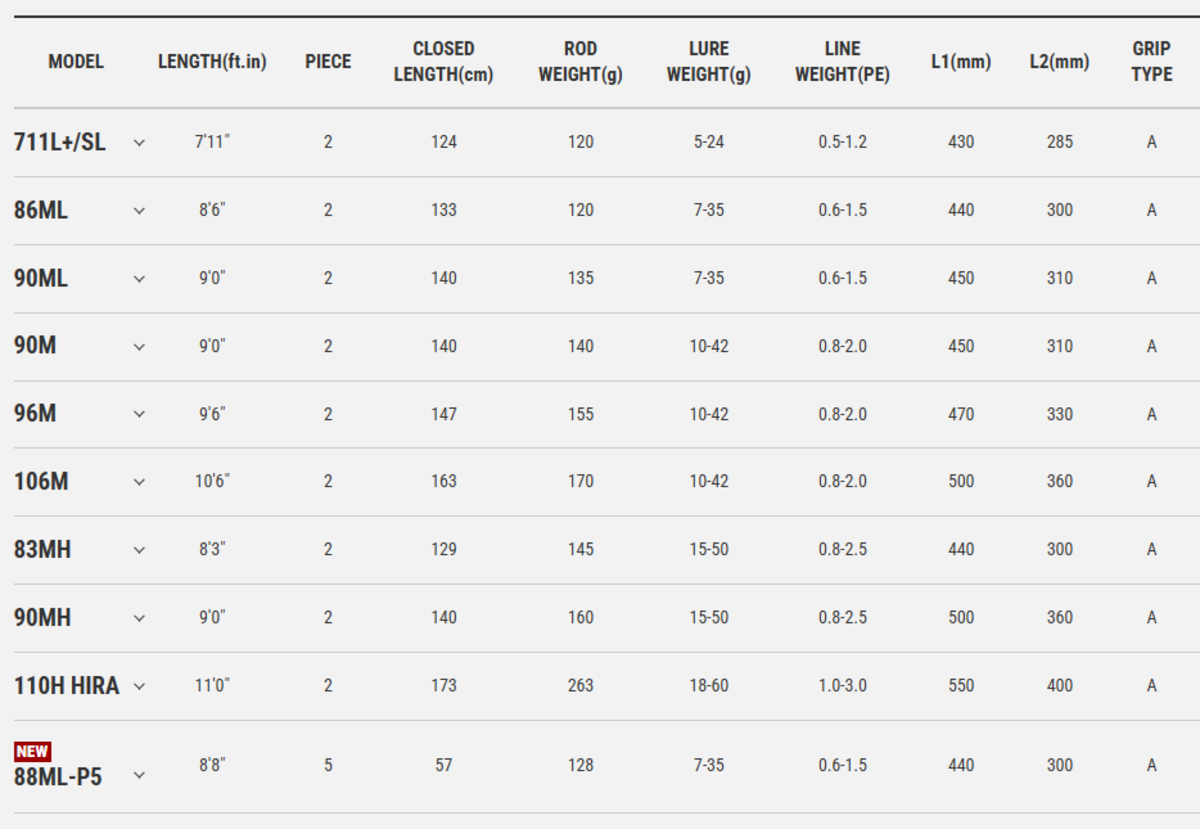Expand the 106M row chevron

click(139, 482)
